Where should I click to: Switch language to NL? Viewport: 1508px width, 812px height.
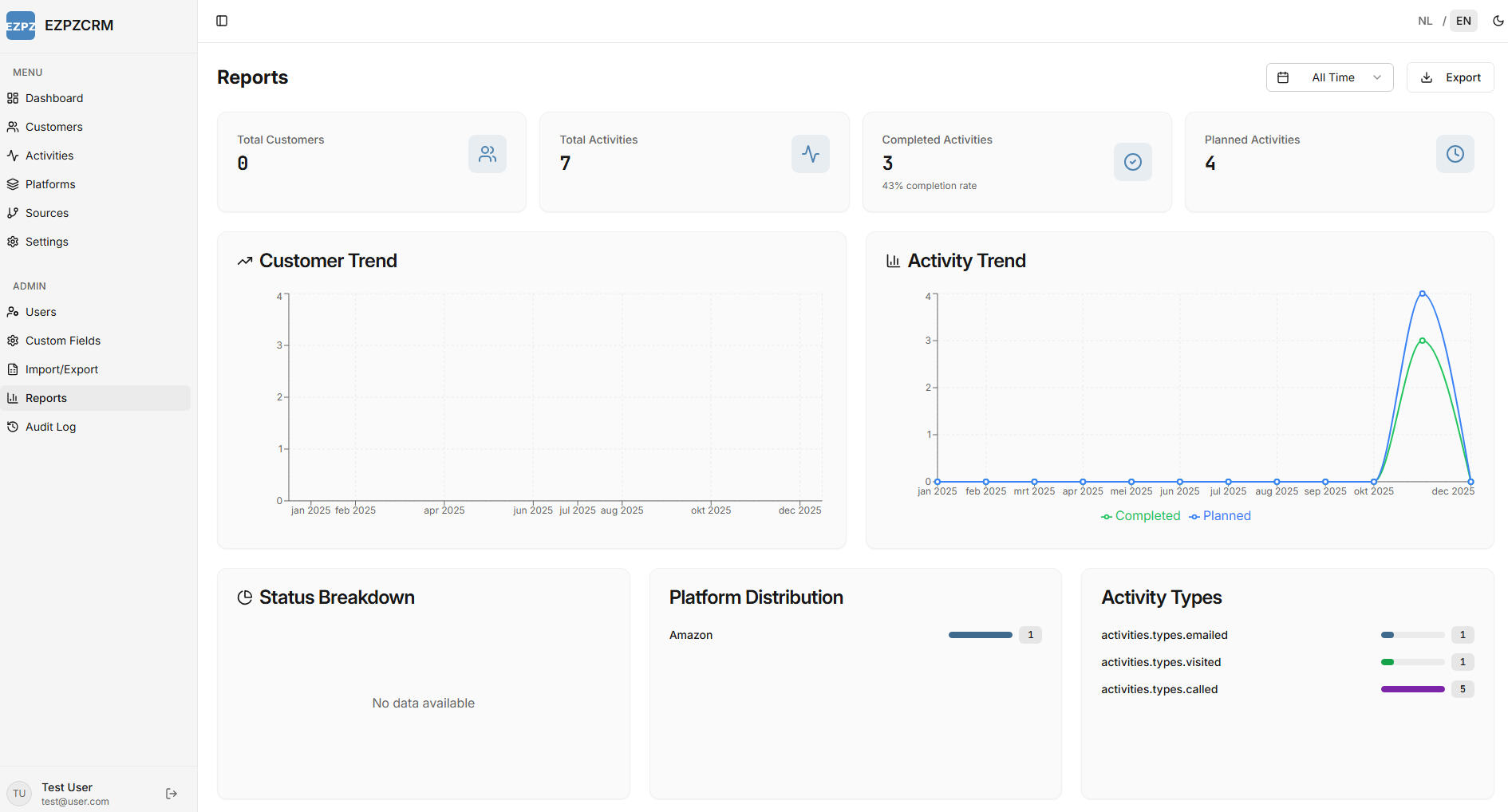point(1425,20)
